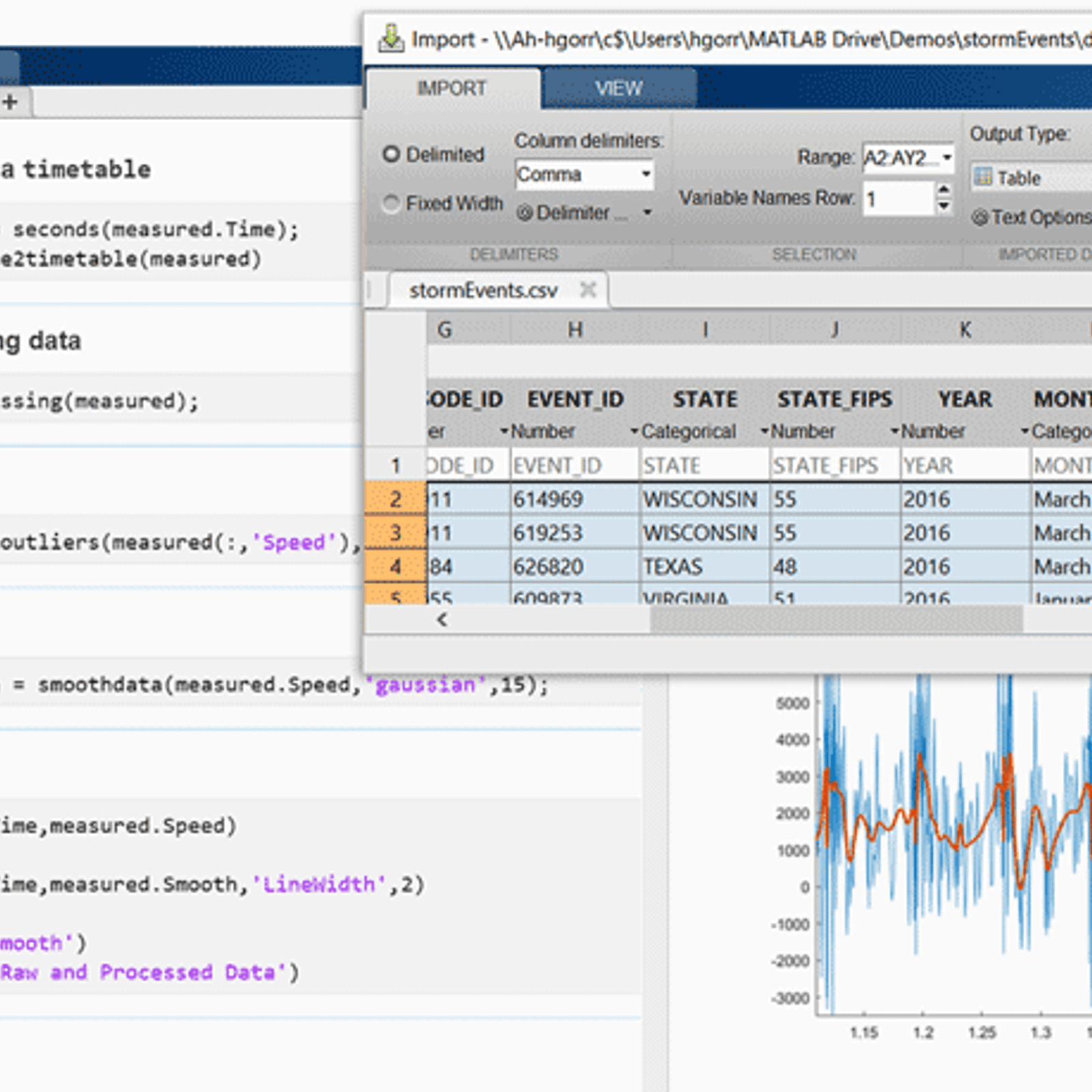The height and width of the screenshot is (1092, 1092).
Task: Switch to the VIEW tab
Action: point(618,89)
